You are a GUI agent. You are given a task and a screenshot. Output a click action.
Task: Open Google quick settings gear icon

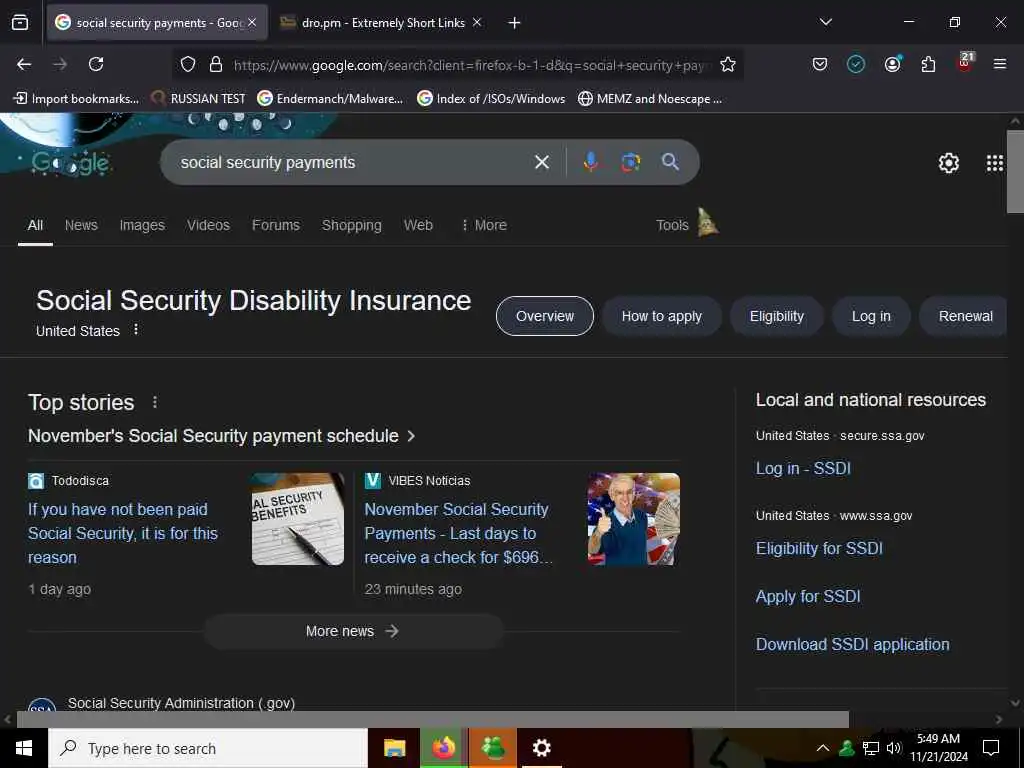948,163
